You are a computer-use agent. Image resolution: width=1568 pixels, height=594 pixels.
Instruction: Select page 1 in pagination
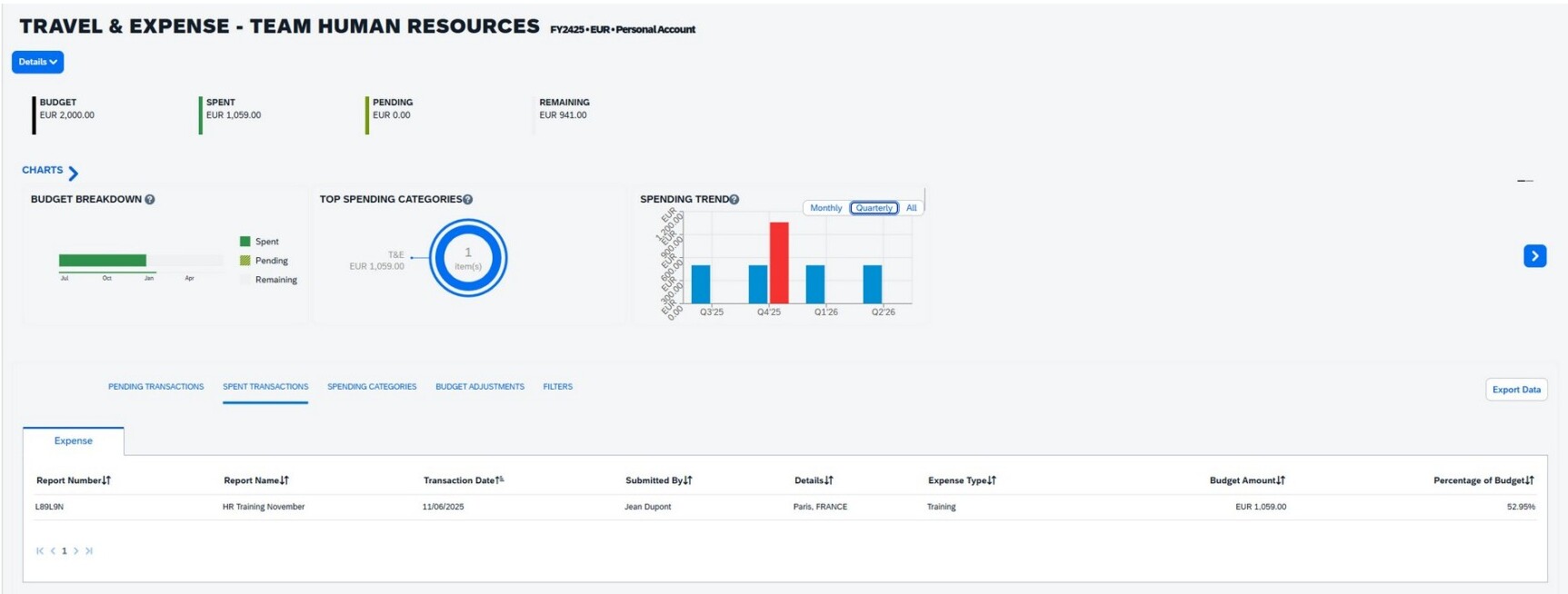[65, 550]
